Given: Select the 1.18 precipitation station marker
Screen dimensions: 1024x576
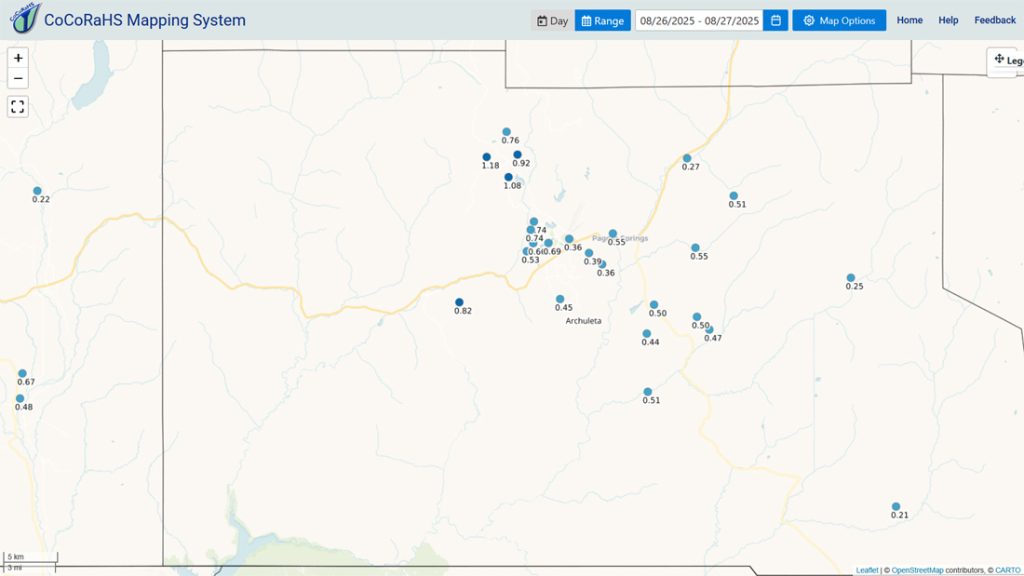Looking at the screenshot, I should 487,157.
